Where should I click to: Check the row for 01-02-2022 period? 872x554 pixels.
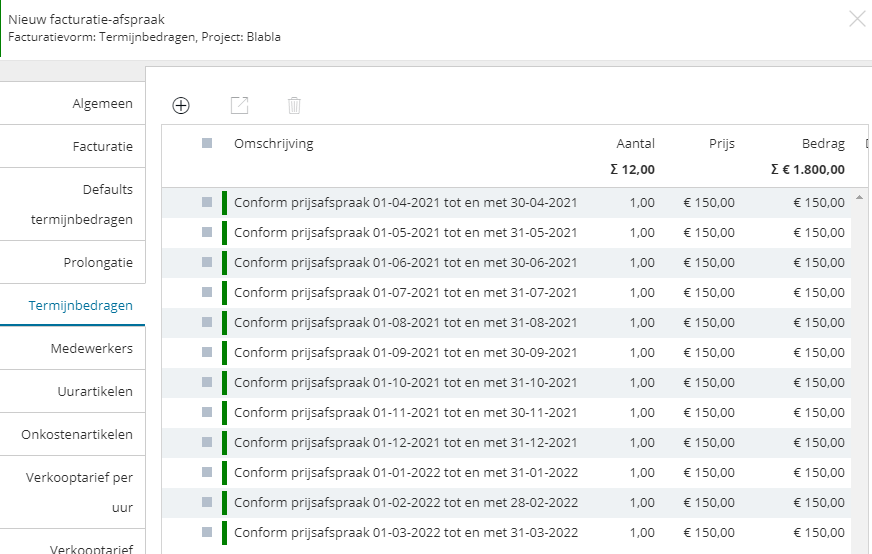coord(207,503)
